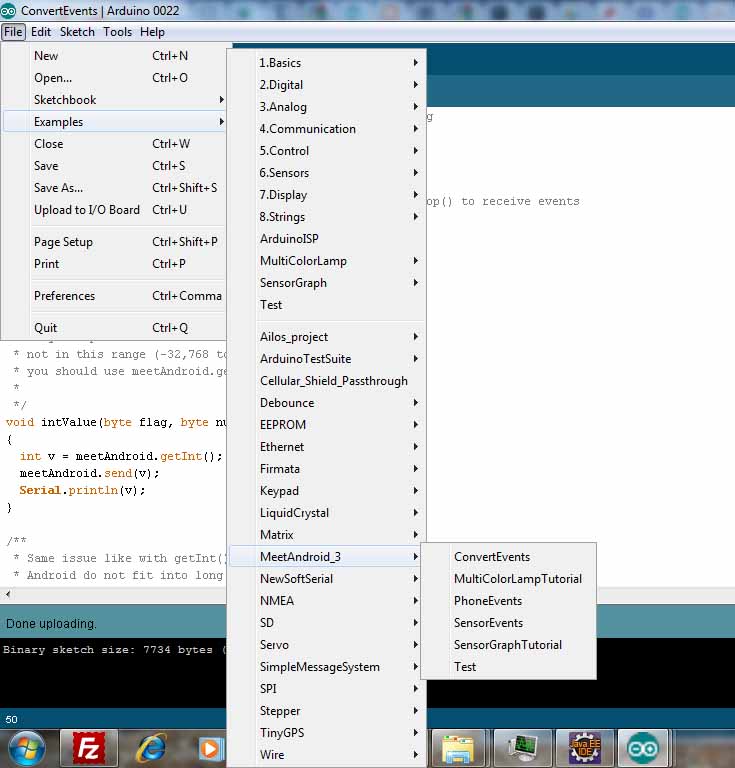735x768 pixels.
Task: Open the File menu
Action: tap(13, 32)
